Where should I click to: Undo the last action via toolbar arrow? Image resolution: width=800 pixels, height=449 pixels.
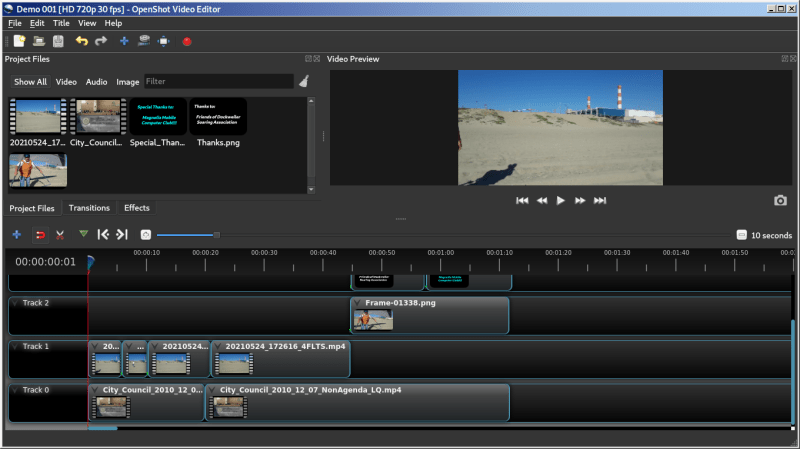tap(81, 41)
